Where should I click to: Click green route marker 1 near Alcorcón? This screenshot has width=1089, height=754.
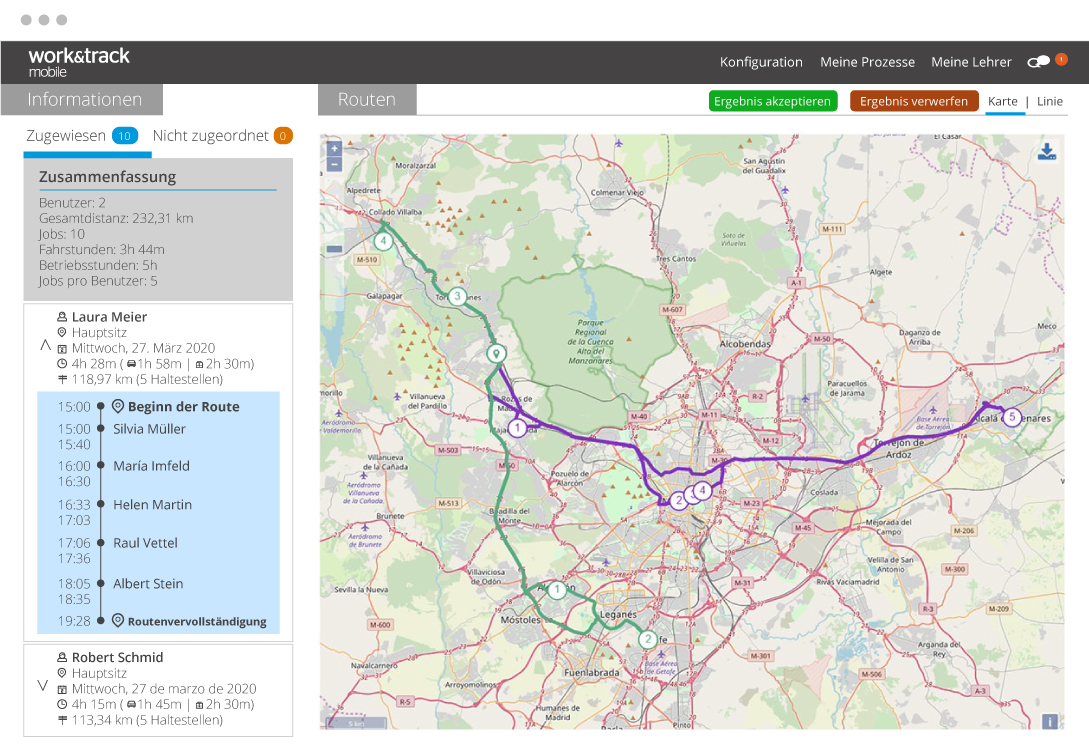pyautogui.click(x=556, y=590)
